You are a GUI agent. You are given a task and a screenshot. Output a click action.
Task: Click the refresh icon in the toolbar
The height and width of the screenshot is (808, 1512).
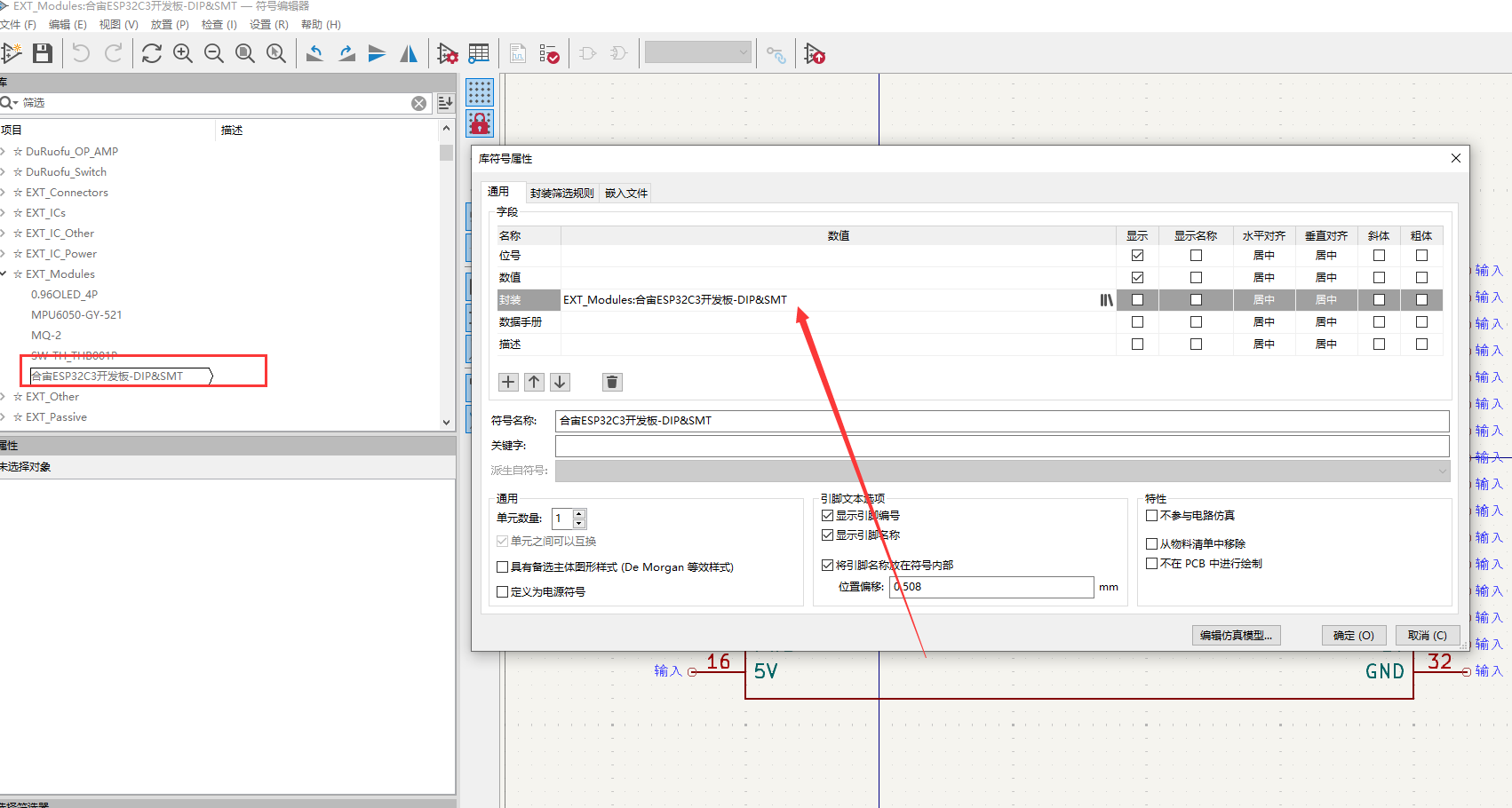(x=152, y=54)
